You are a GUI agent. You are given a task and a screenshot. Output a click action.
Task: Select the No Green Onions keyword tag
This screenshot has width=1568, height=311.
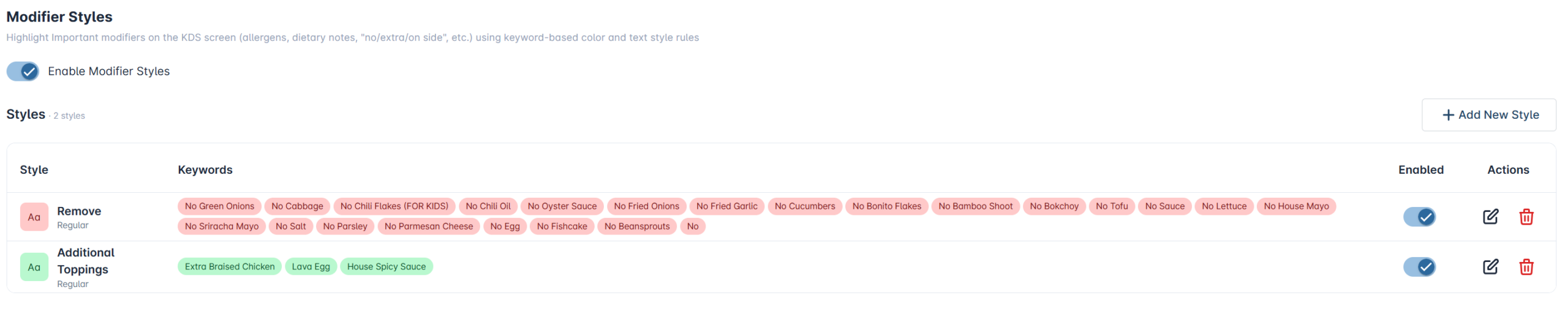point(219,206)
